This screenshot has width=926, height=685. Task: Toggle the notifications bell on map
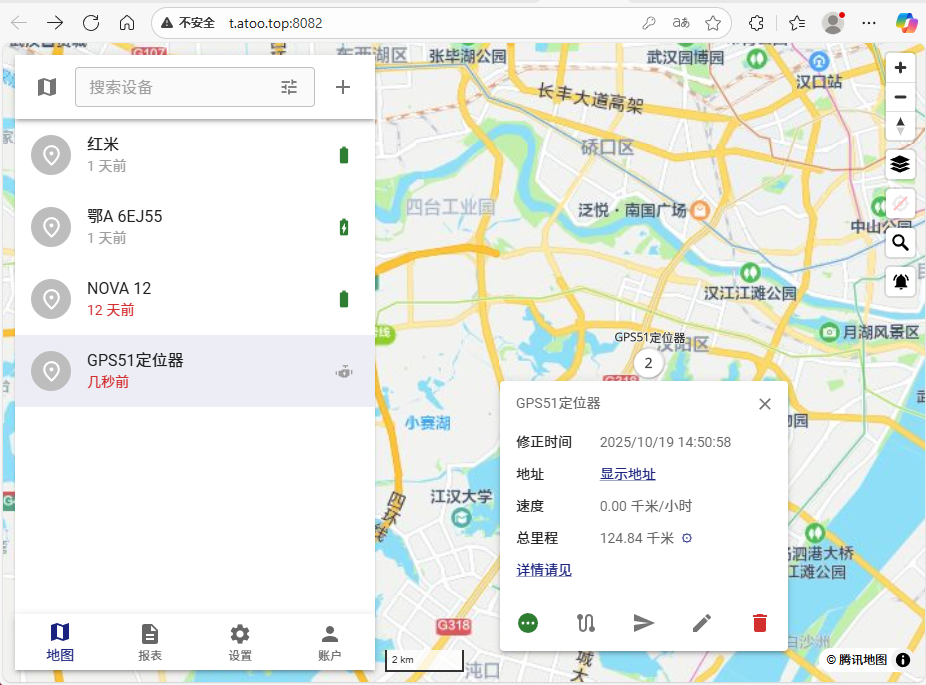900,281
